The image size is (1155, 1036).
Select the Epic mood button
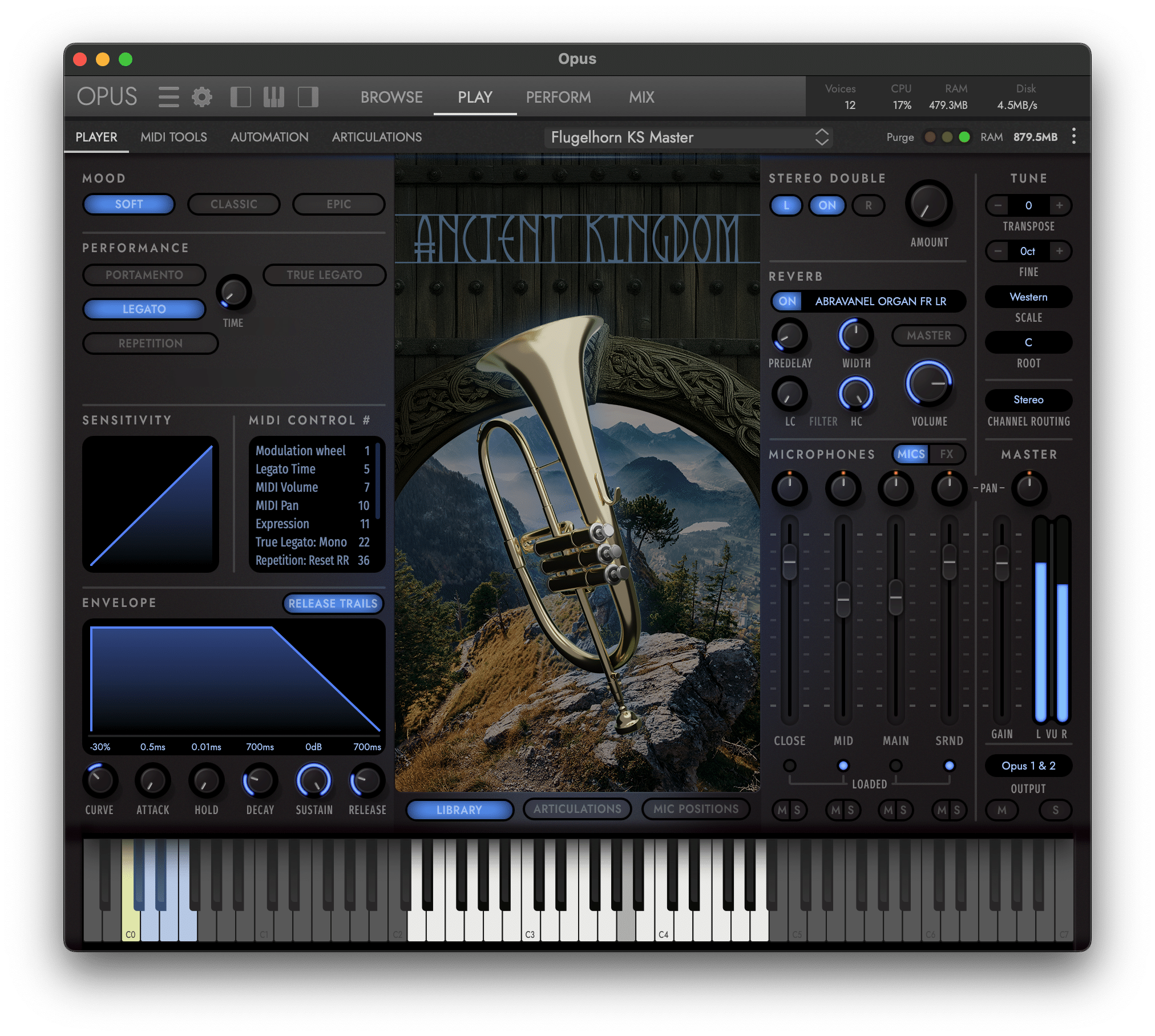point(338,204)
